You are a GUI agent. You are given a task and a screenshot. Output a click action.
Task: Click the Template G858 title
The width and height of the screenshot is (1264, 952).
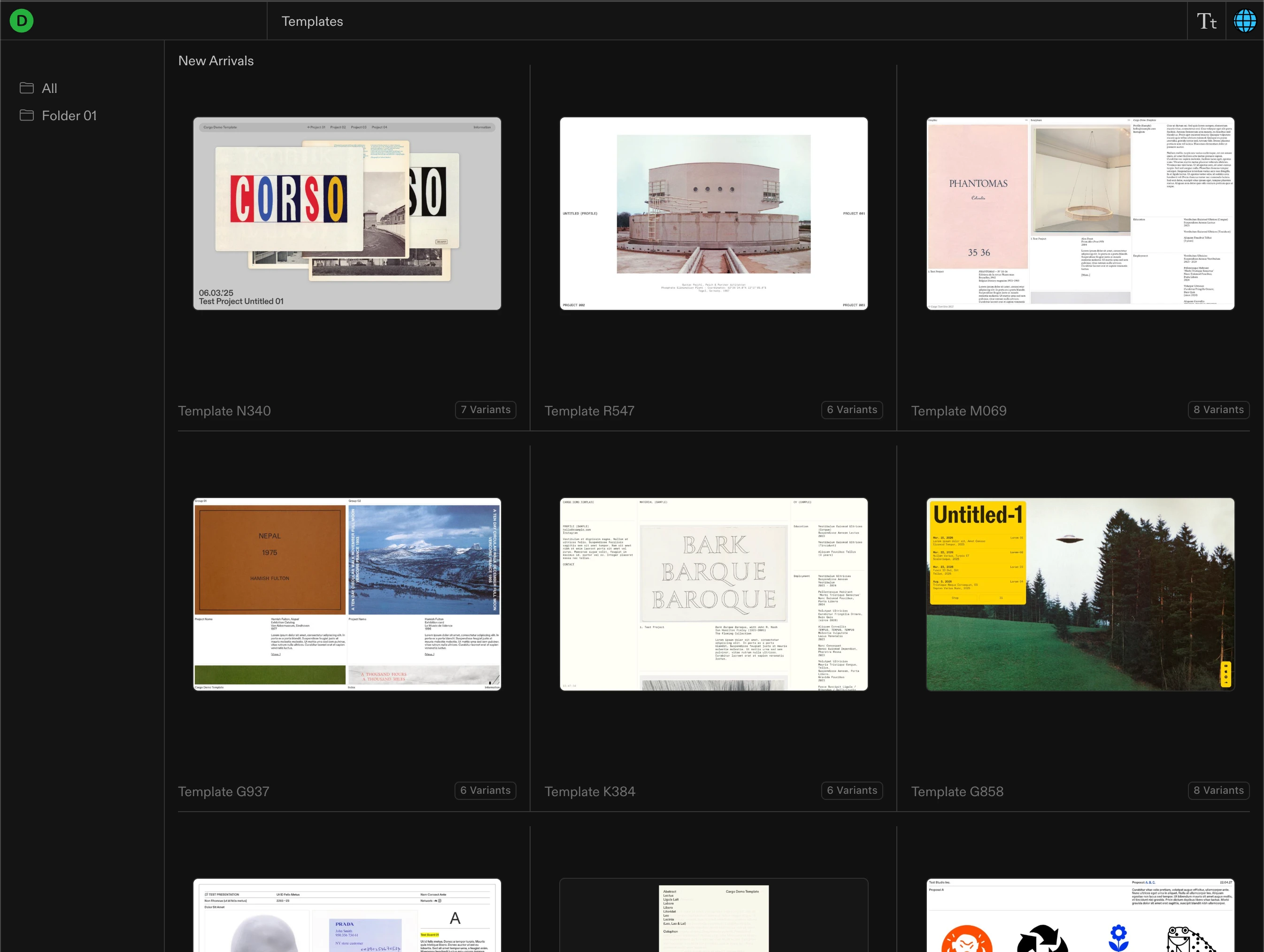click(x=958, y=791)
